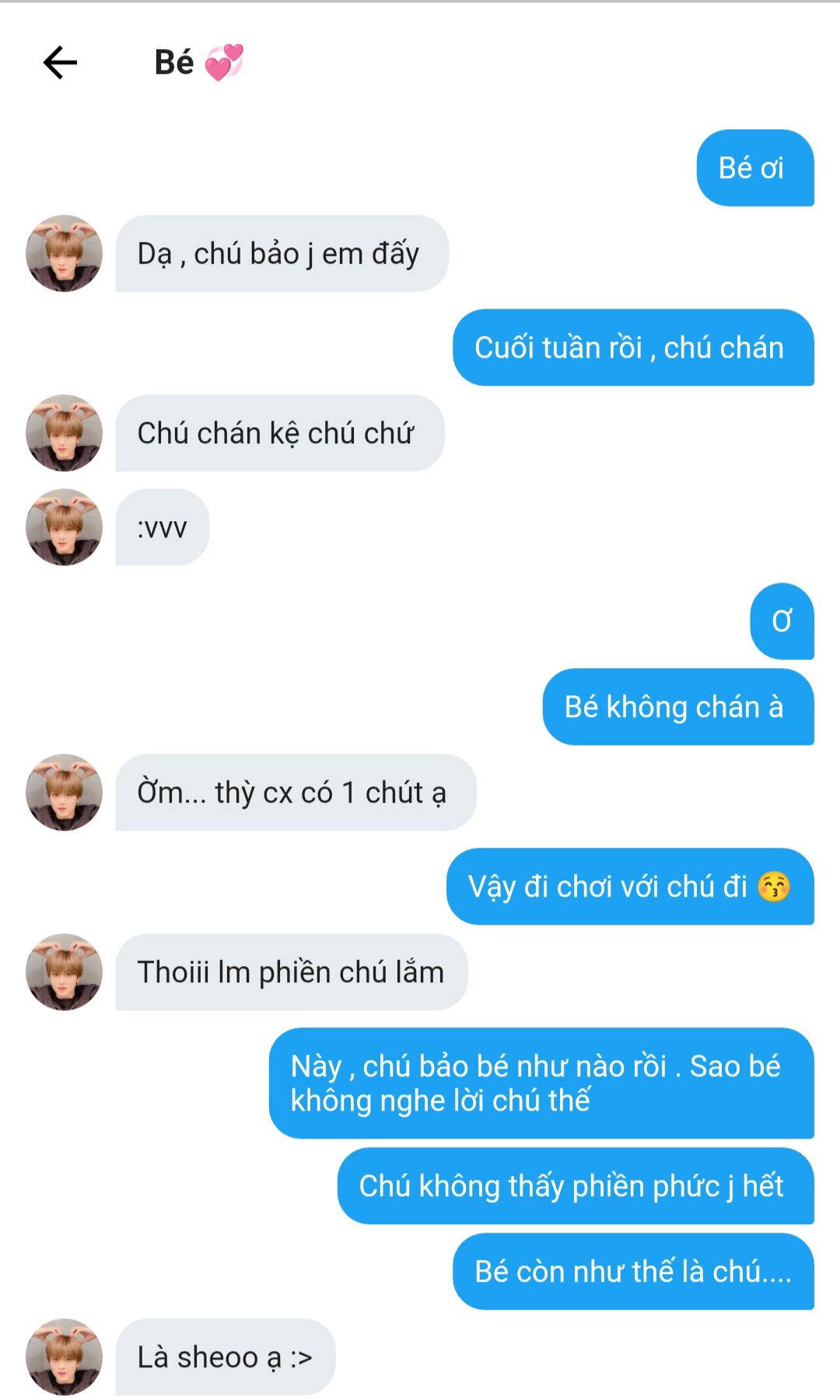Tap avatar beside 'Là sheoo ạ :>'
This screenshot has width=840, height=1400.
point(65,1357)
